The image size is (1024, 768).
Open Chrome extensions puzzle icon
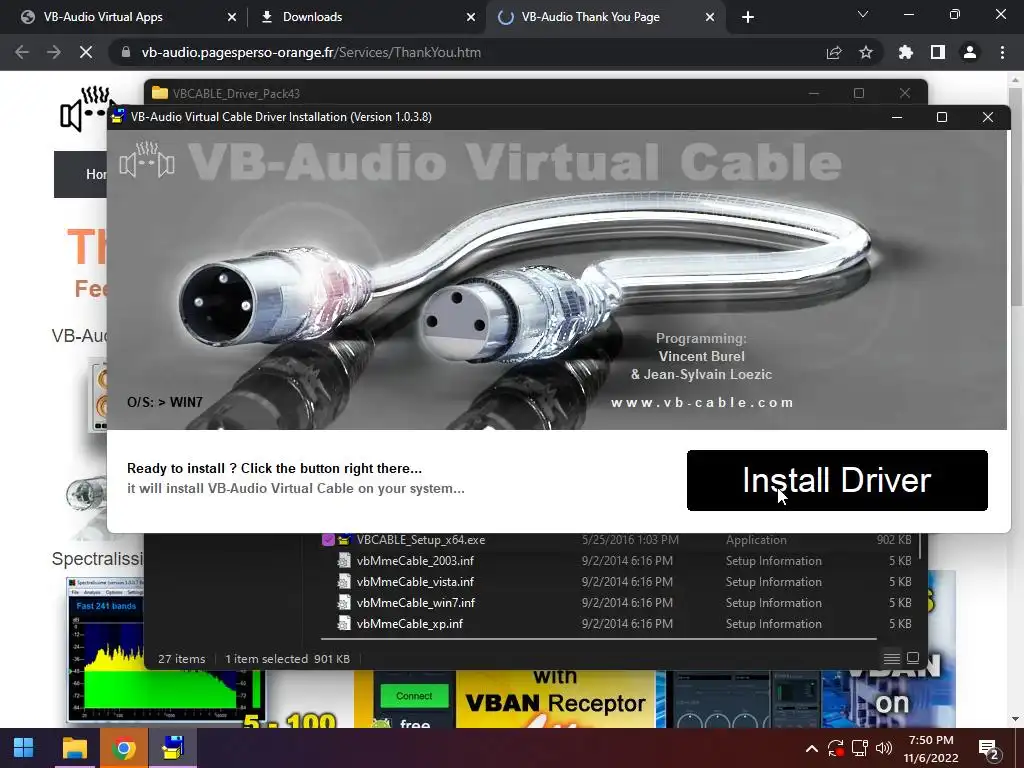point(905,52)
